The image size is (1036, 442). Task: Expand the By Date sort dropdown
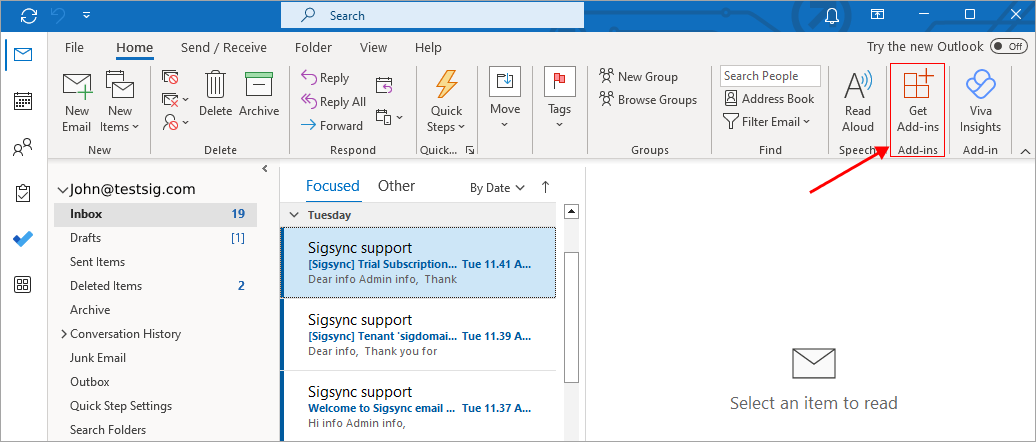tap(497, 187)
